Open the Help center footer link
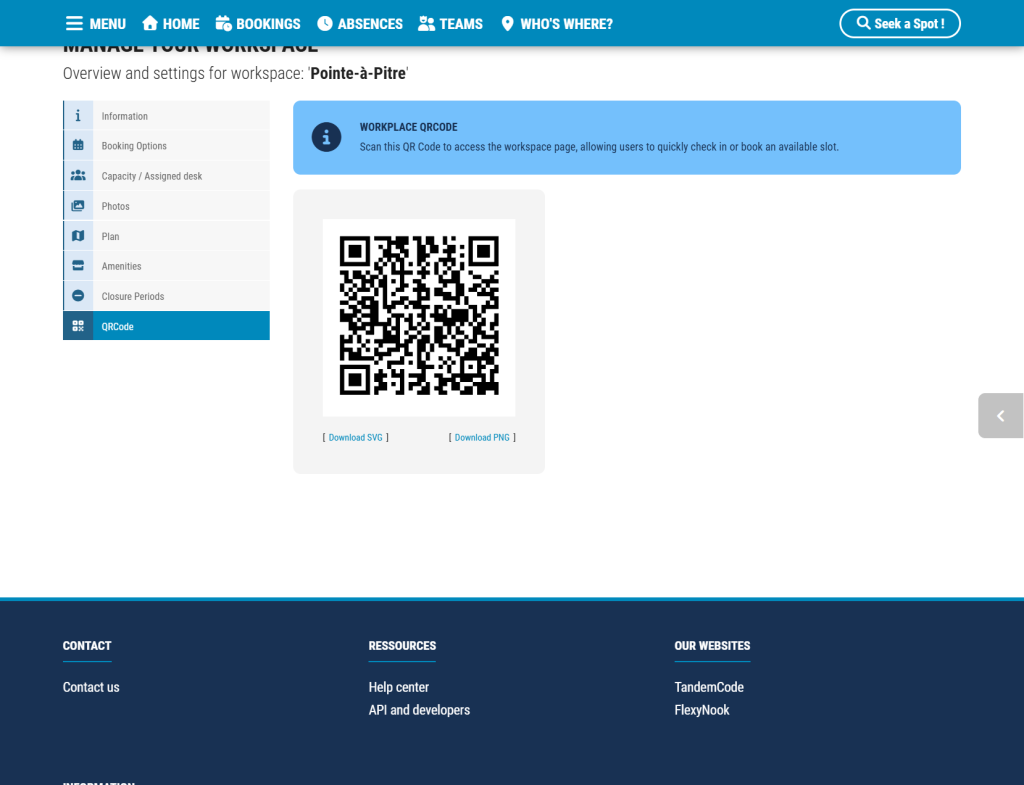Viewport: 1024px width, 785px height. point(398,687)
